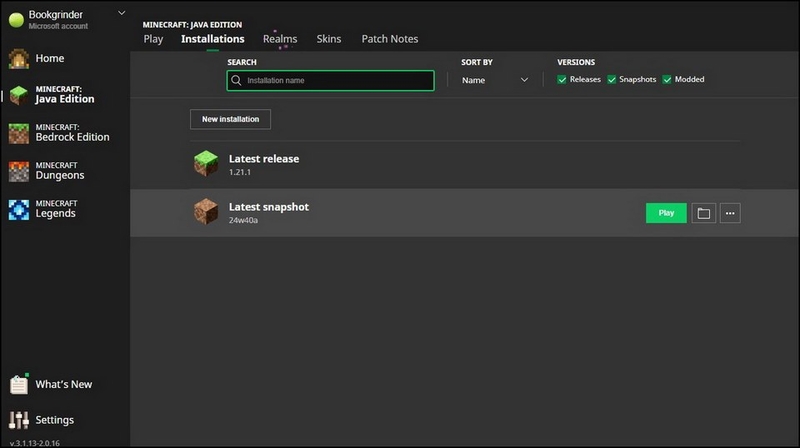Select the Installations tab
Image resolution: width=800 pixels, height=448 pixels.
pyautogui.click(x=213, y=39)
